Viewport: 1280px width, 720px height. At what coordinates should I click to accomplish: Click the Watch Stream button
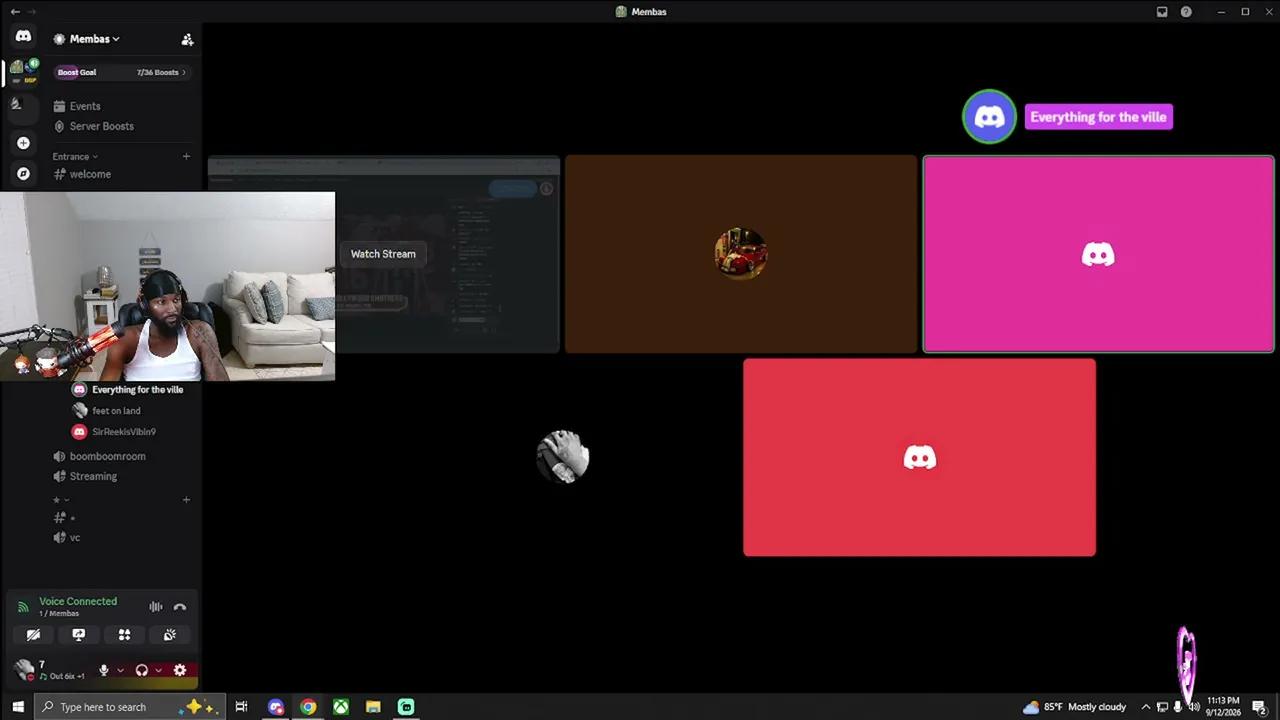tap(383, 254)
